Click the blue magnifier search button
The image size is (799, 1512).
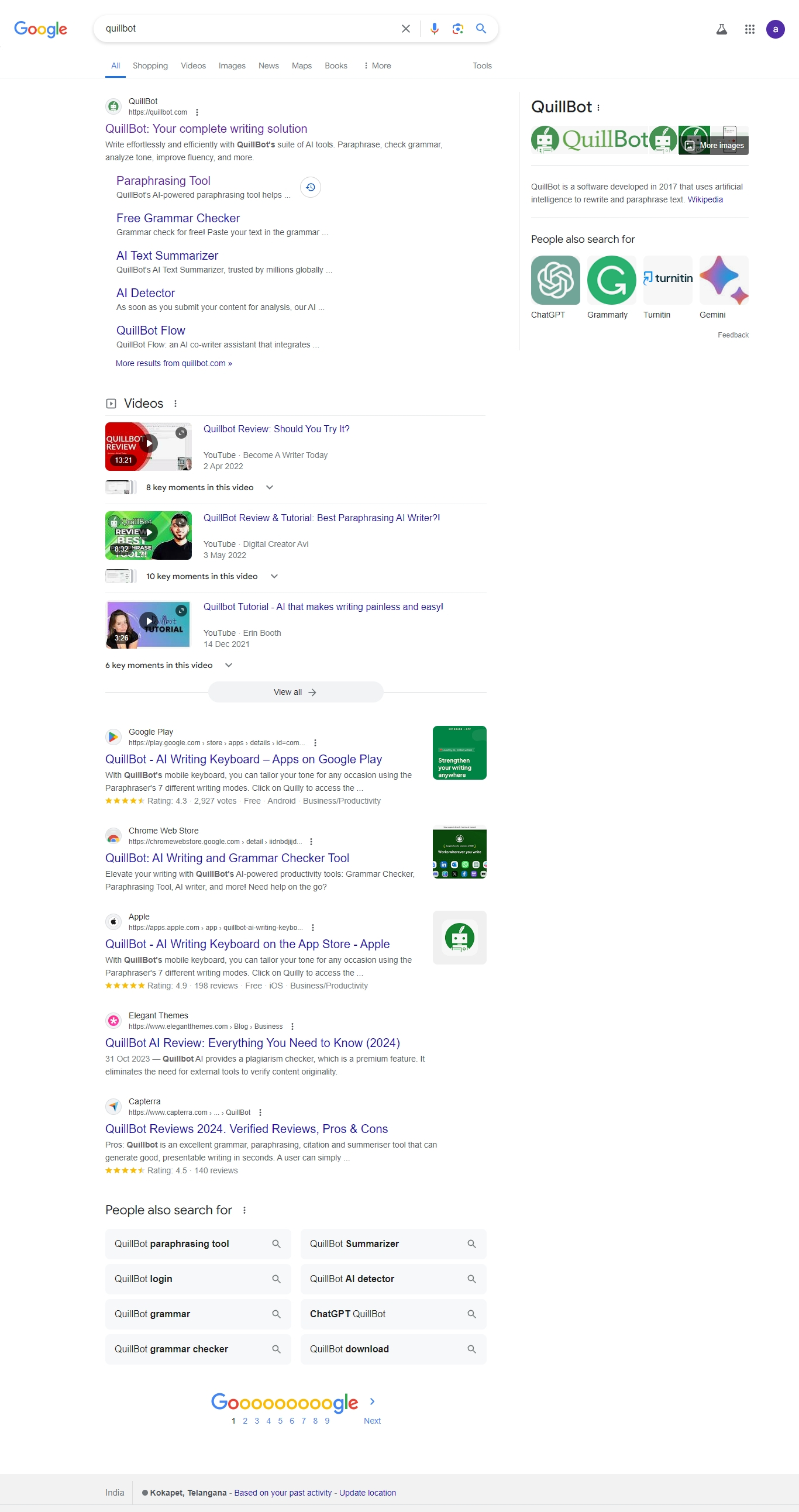point(481,29)
